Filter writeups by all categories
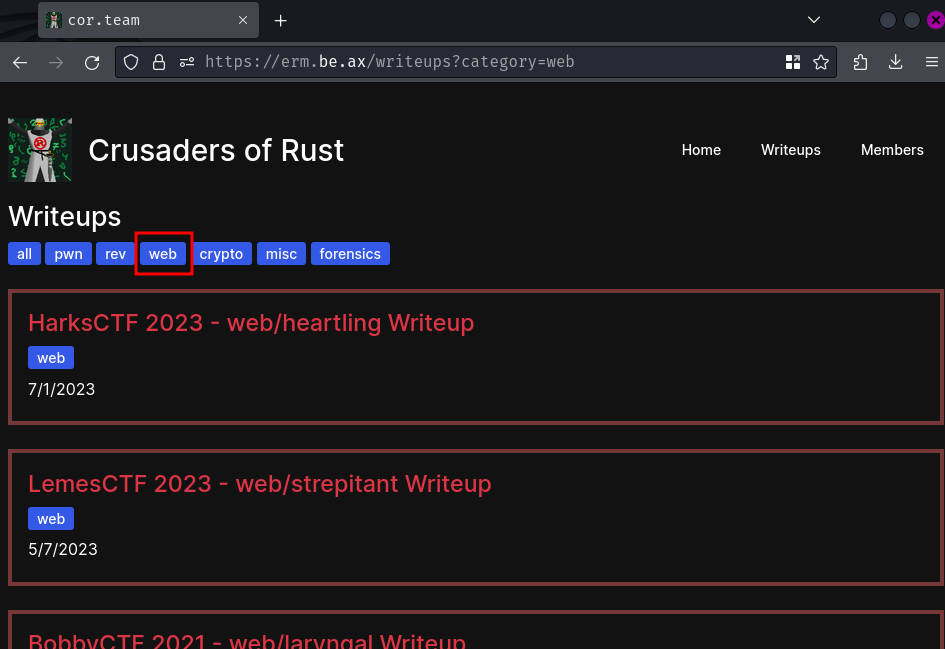Viewport: 945px width, 649px height. pyautogui.click(x=24, y=254)
